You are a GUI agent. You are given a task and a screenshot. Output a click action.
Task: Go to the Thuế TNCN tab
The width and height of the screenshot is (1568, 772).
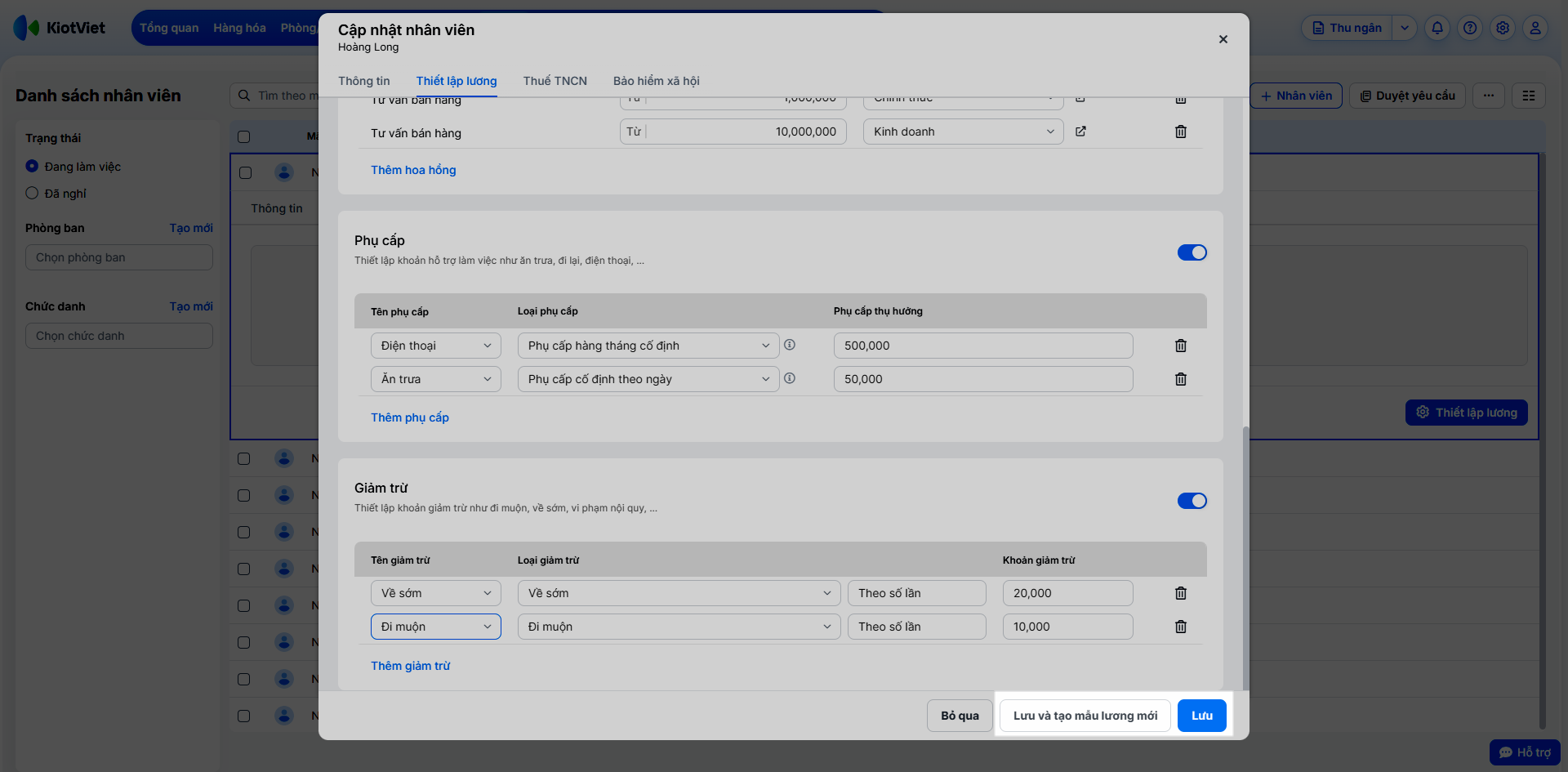(555, 81)
